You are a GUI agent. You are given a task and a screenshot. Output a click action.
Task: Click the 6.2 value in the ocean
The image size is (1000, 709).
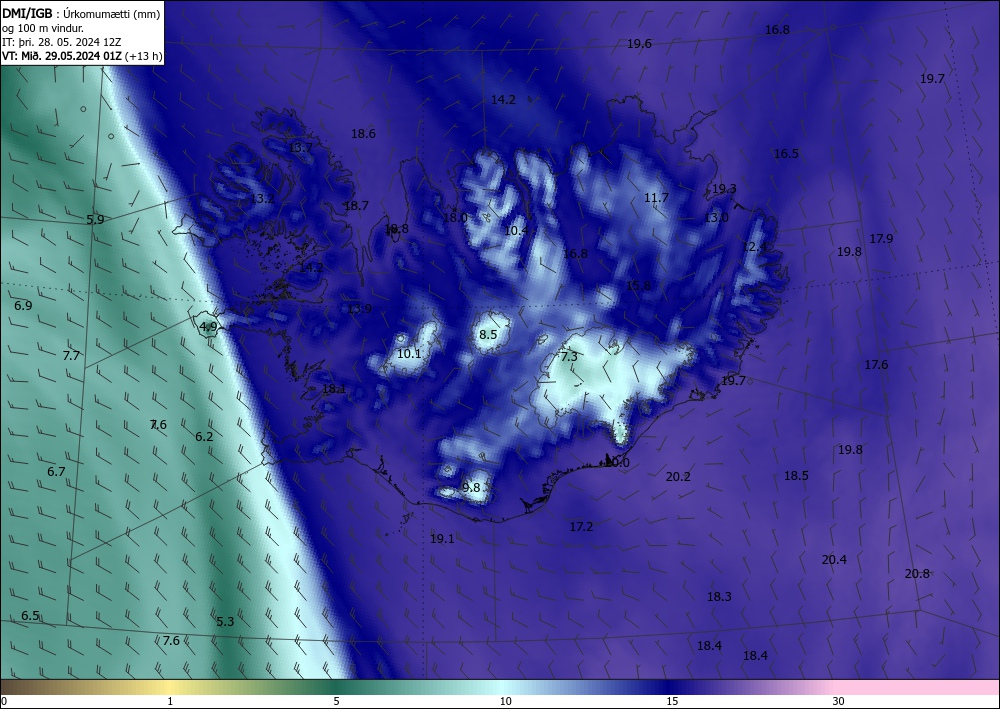coord(204,437)
